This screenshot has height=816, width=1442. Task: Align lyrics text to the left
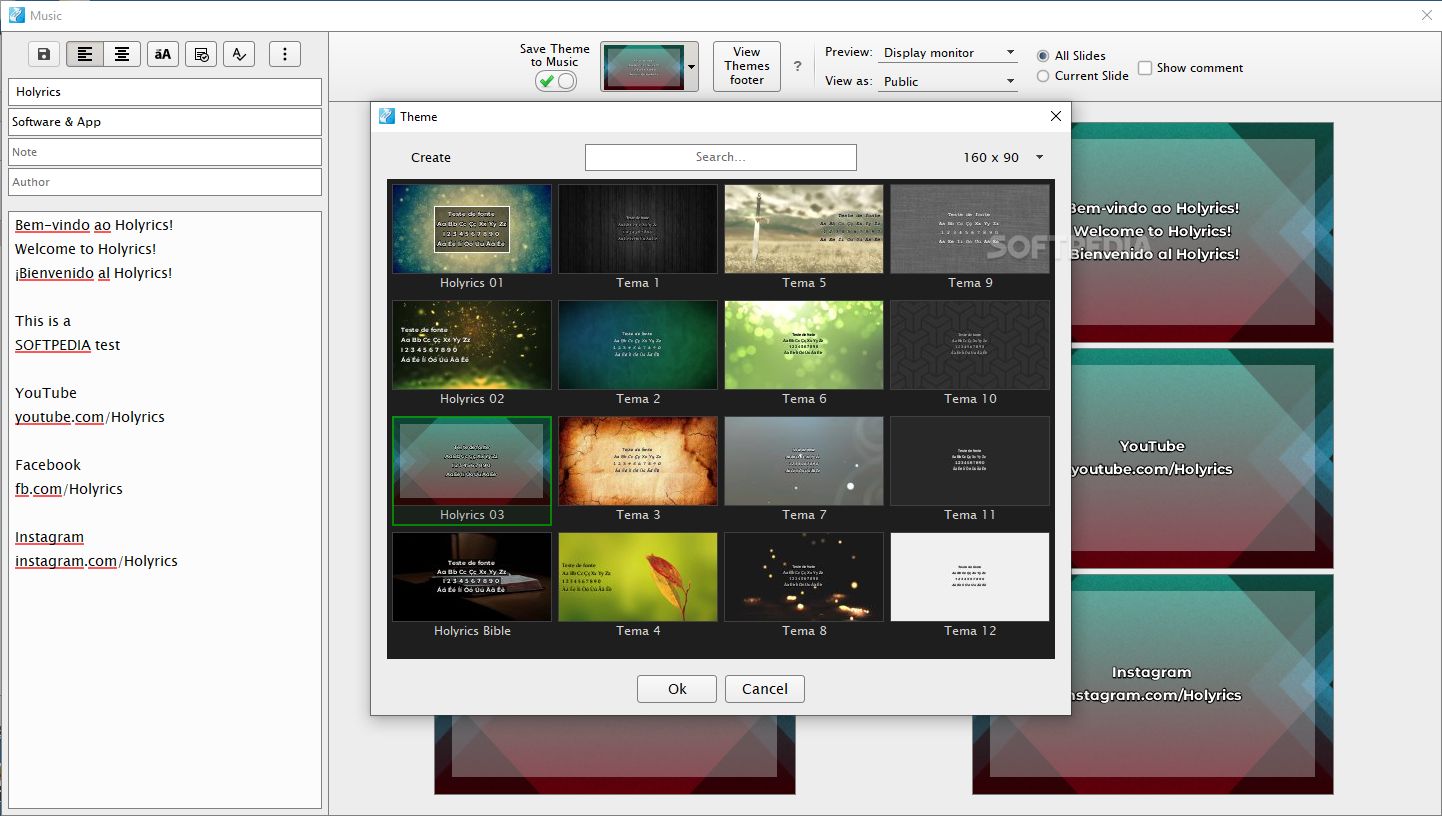(85, 54)
